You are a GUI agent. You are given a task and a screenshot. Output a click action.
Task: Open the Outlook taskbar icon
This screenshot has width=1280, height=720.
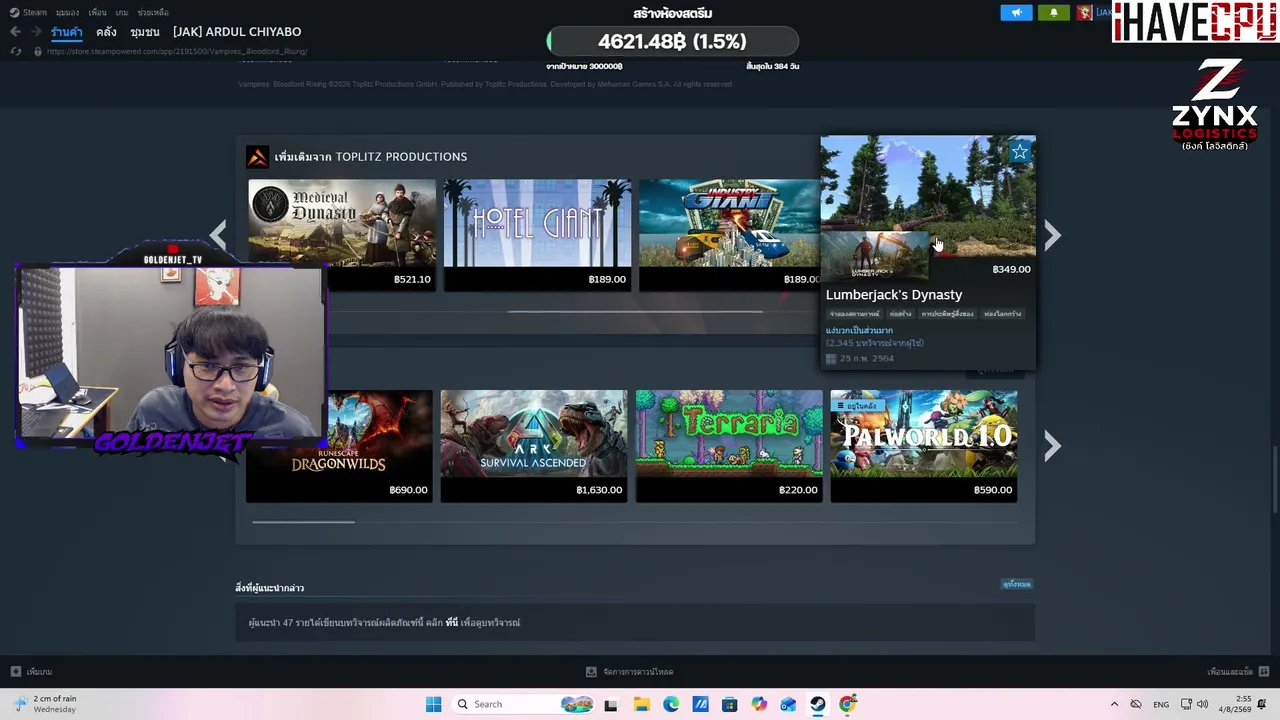(x=789, y=704)
